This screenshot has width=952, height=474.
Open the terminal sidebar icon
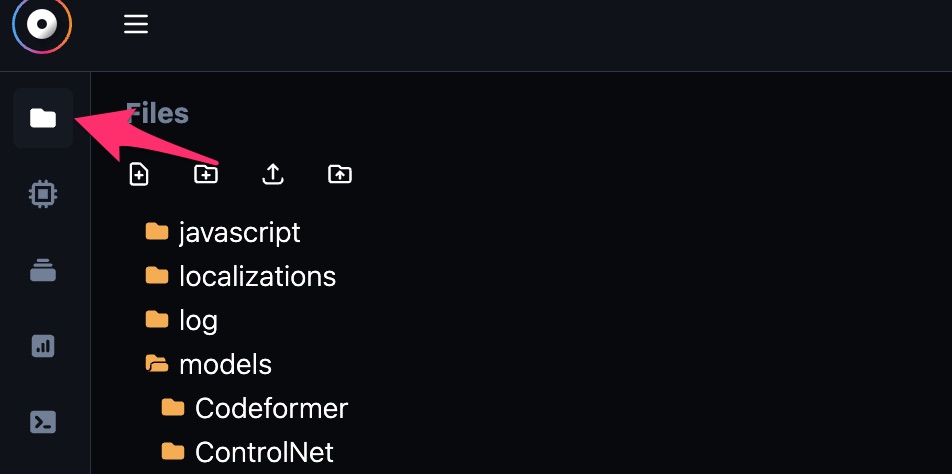[x=43, y=422]
